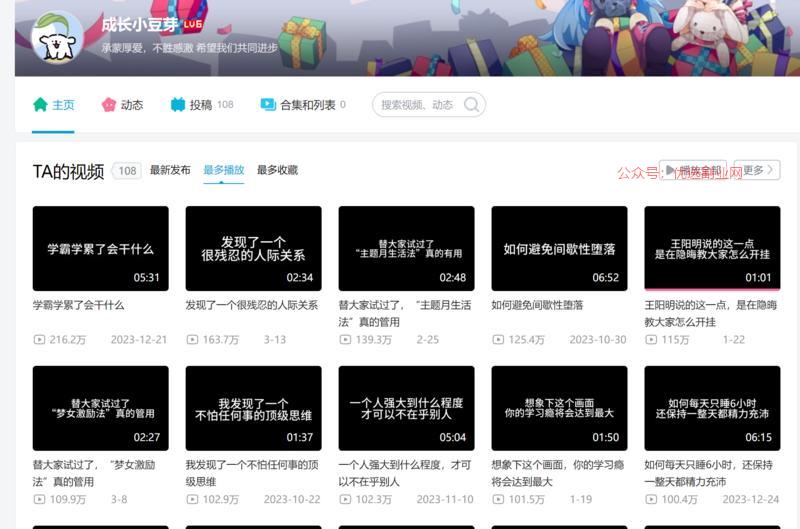Click play count icon beside 100.4万
Viewport: 800px width, 529px height.
coord(652,499)
